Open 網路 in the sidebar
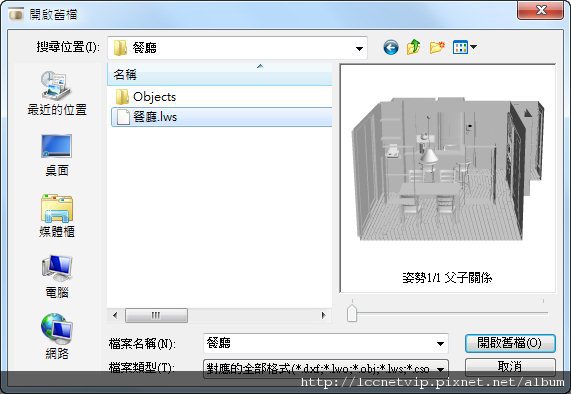Image resolution: width=571 pixels, height=394 pixels. (x=57, y=337)
